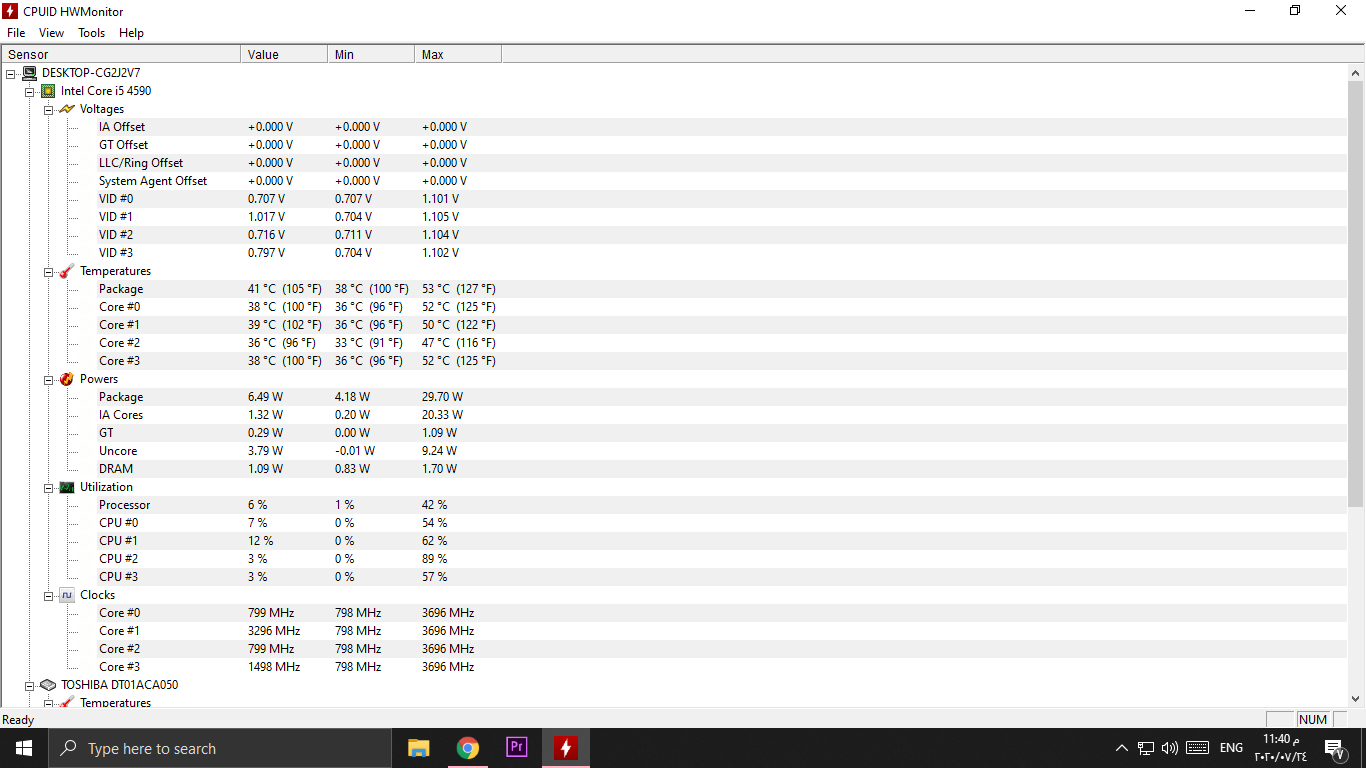Collapse the Intel Core i5 4590 node

[x=30, y=91]
